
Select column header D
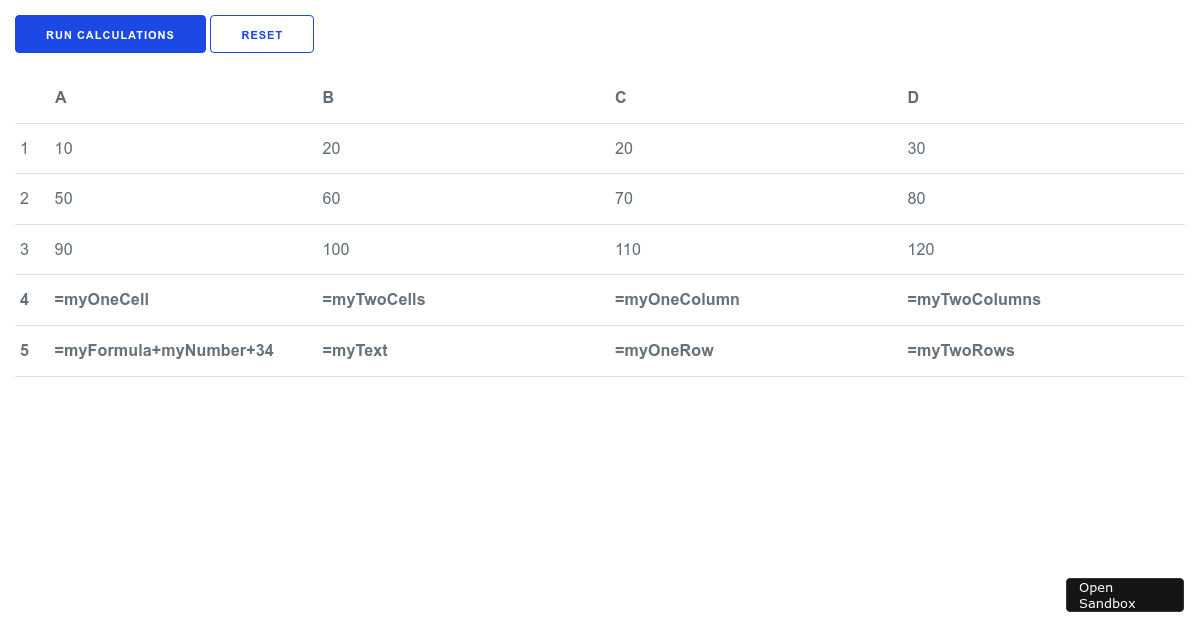pyautogui.click(x=912, y=97)
